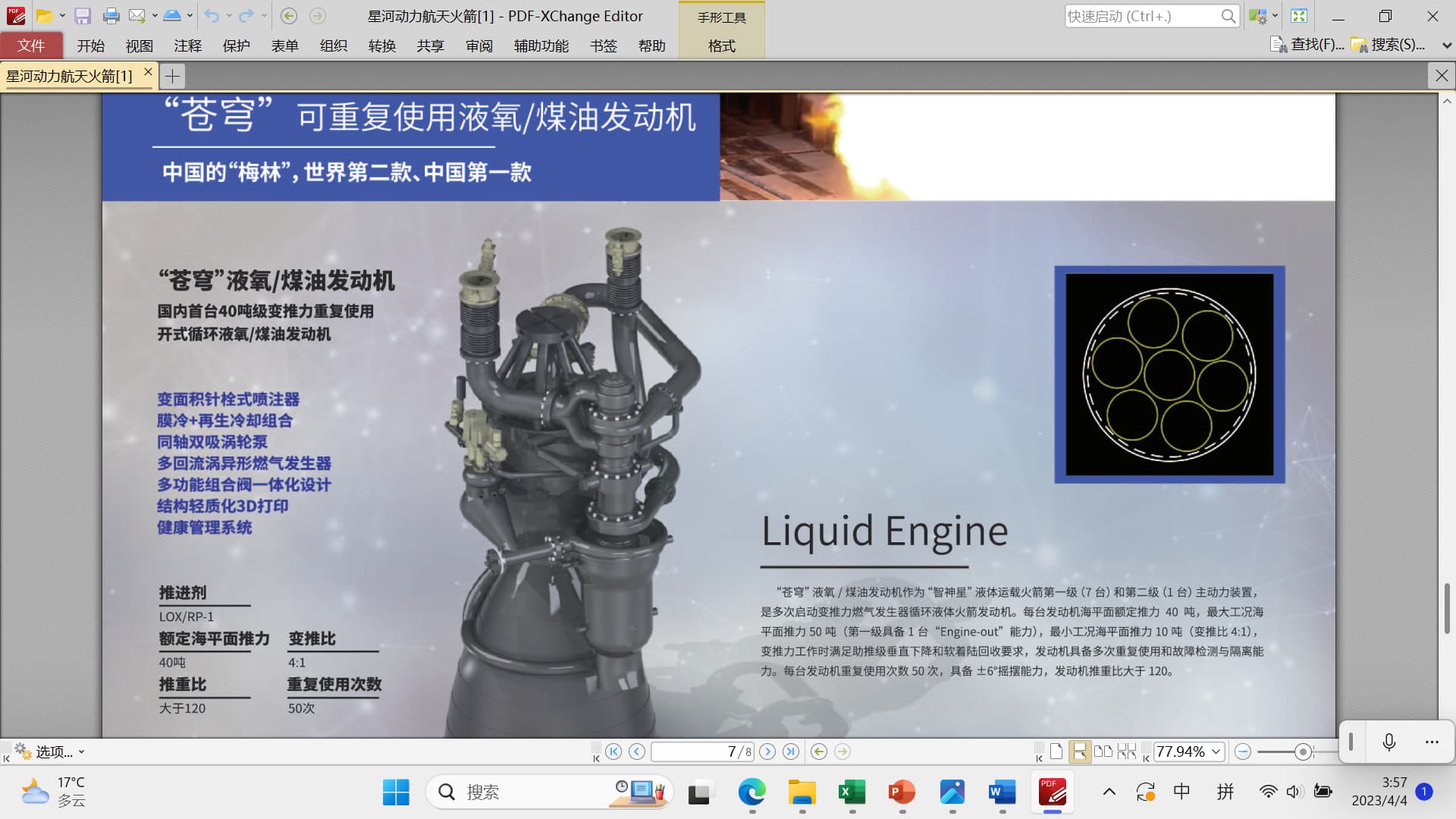Viewport: 1456px width, 819px height.
Task: Enable two pages facing layout
Action: 1103,752
